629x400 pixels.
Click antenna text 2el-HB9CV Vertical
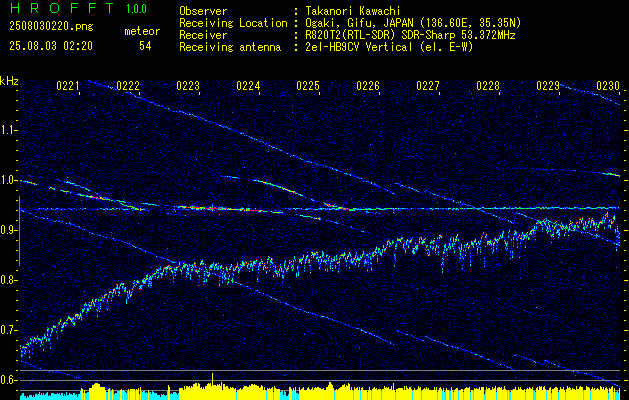[x=359, y=47]
